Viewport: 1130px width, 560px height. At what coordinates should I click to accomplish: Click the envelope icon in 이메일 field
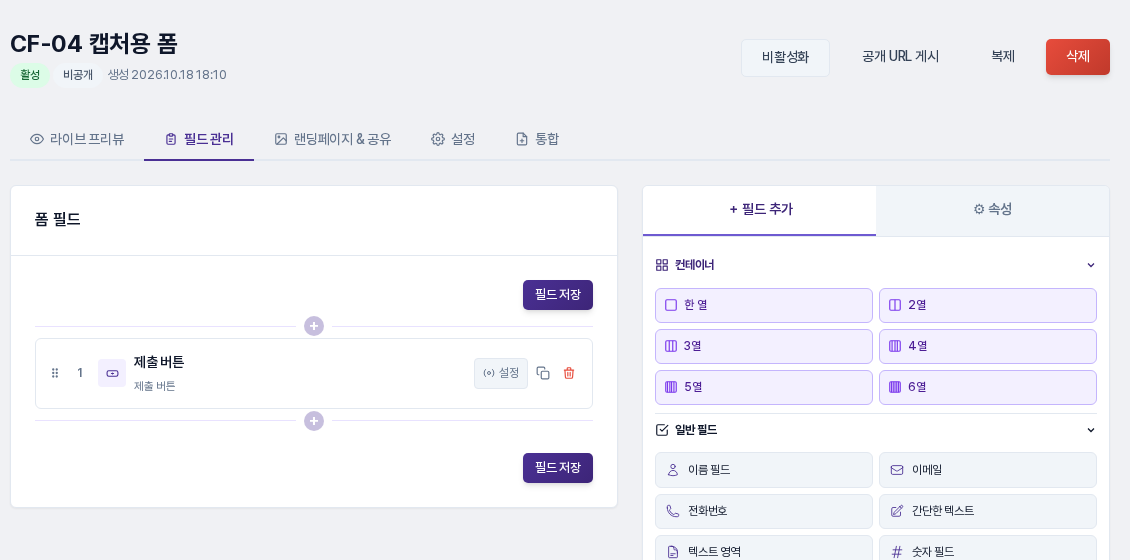[897, 470]
